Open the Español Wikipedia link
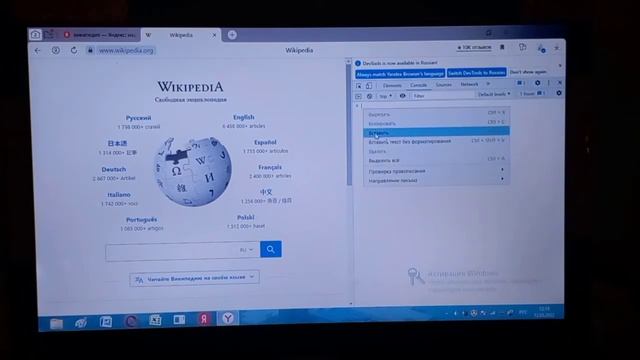The image size is (640, 360). [x=265, y=142]
